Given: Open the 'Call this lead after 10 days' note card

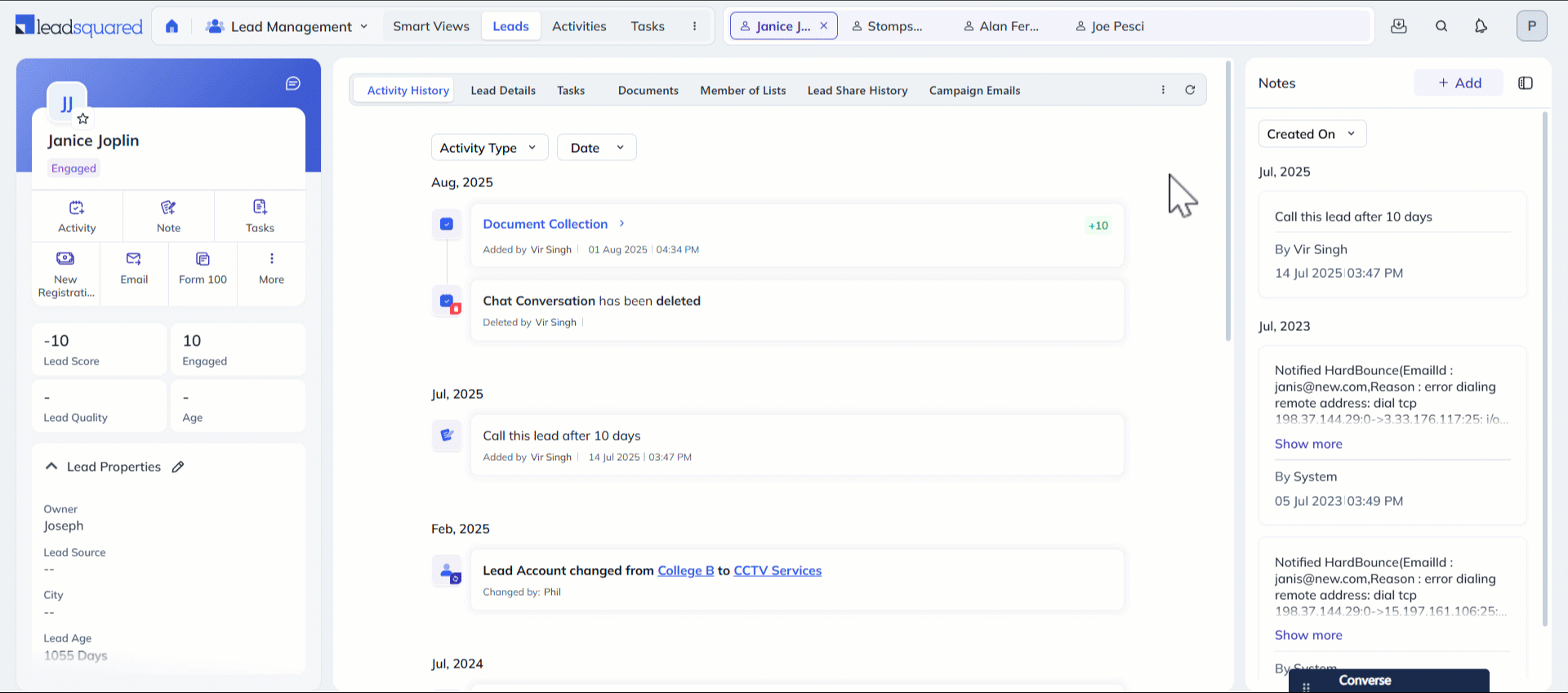Looking at the screenshot, I should click(x=1392, y=244).
